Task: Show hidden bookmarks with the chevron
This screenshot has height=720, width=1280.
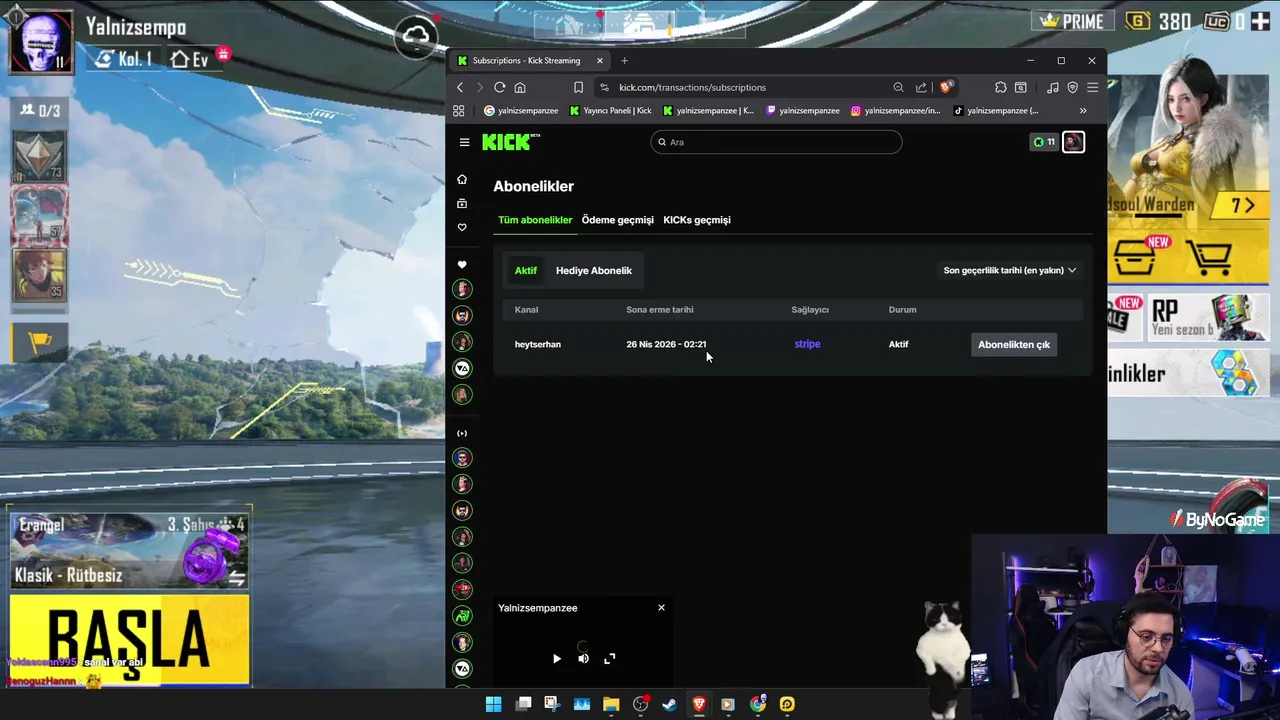Action: (x=1083, y=111)
